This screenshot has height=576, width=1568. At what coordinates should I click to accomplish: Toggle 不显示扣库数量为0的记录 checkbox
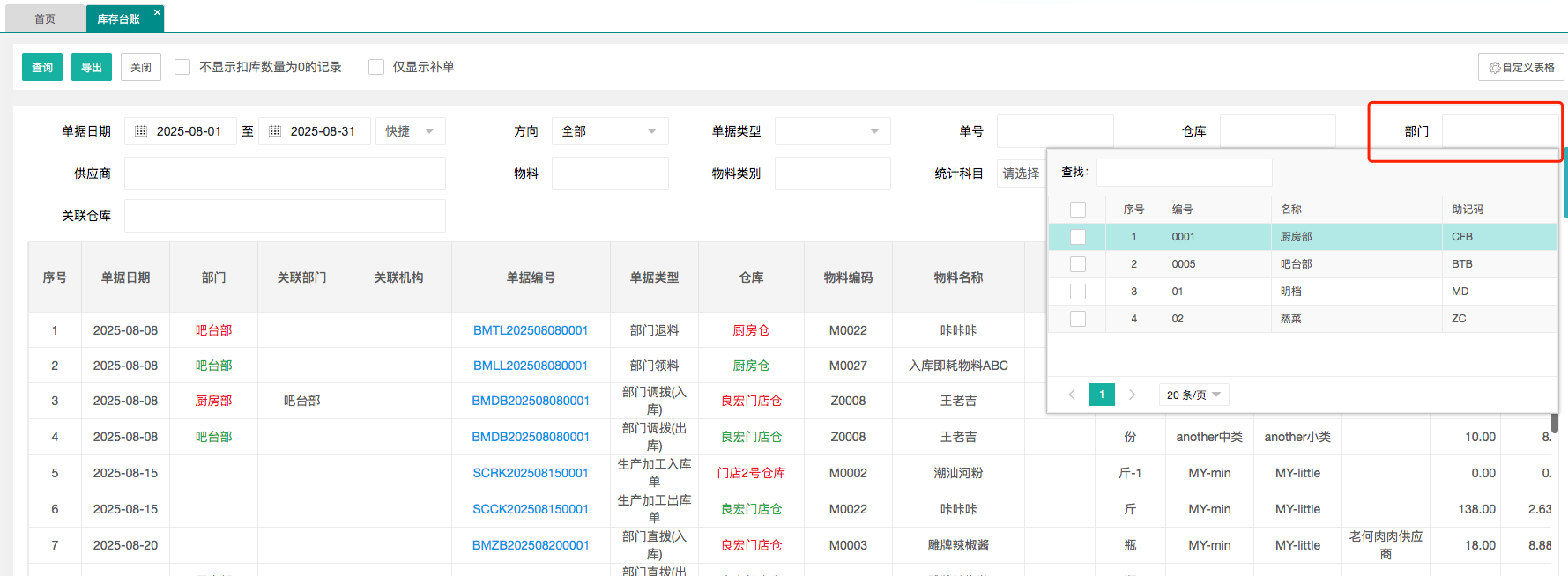[x=182, y=67]
